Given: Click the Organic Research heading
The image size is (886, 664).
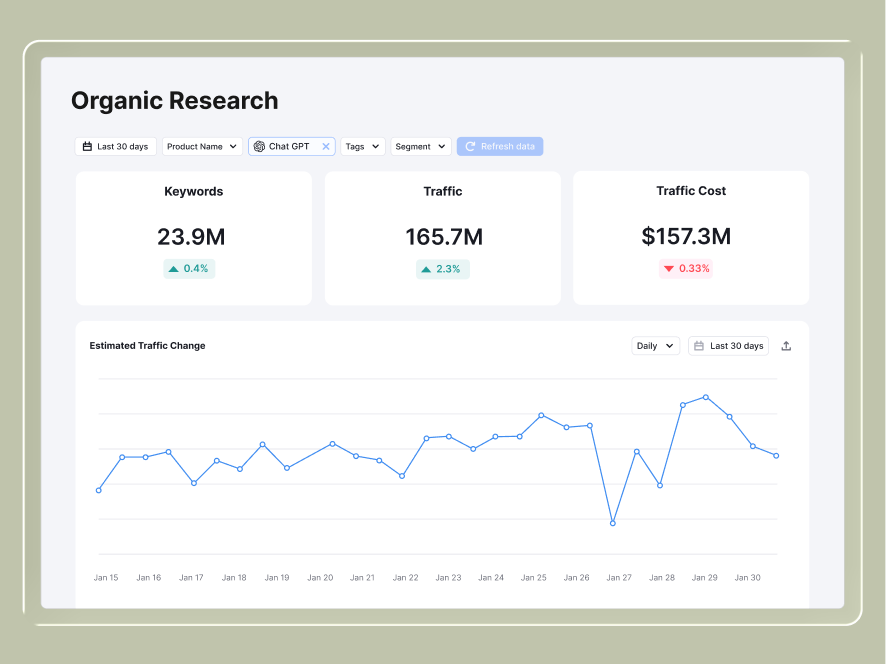Looking at the screenshot, I should point(174,100).
